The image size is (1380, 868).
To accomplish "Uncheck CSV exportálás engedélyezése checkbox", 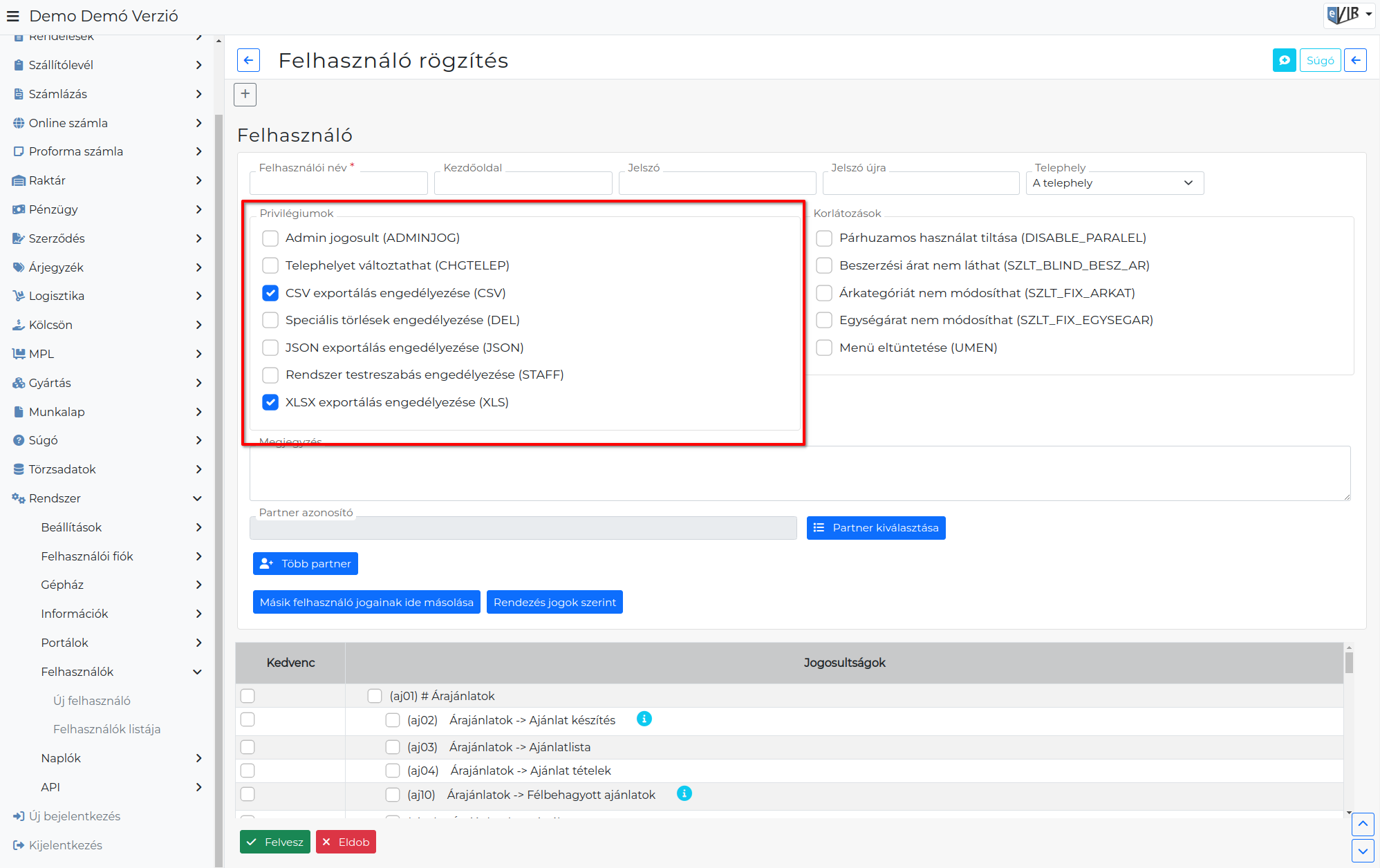I will (x=270, y=293).
